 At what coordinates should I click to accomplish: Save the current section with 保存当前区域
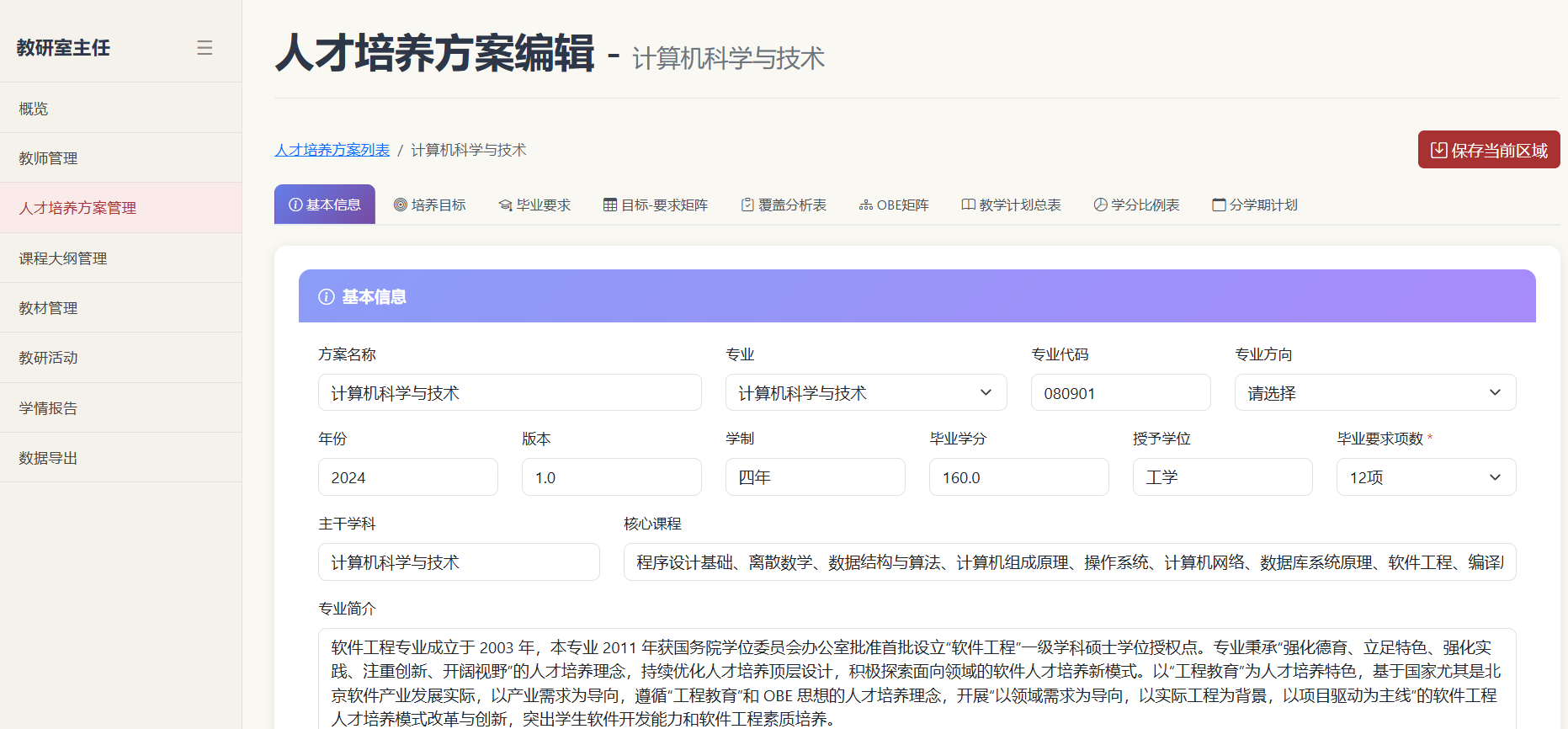pos(1489,150)
